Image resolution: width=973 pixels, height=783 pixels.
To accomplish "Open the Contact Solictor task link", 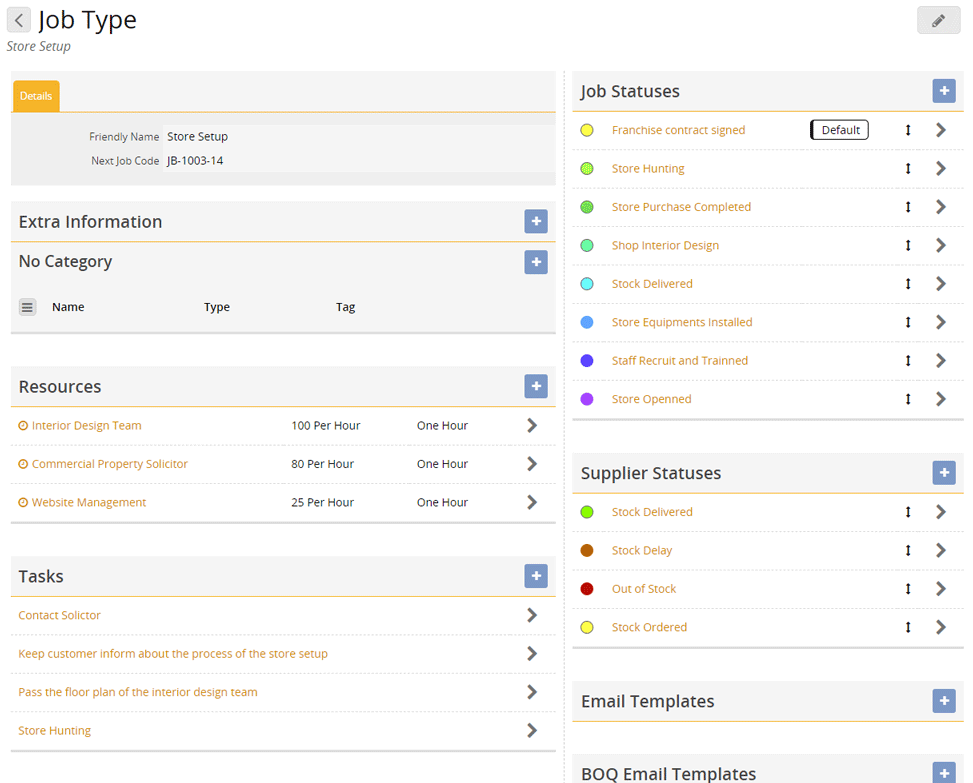I will tap(60, 615).
